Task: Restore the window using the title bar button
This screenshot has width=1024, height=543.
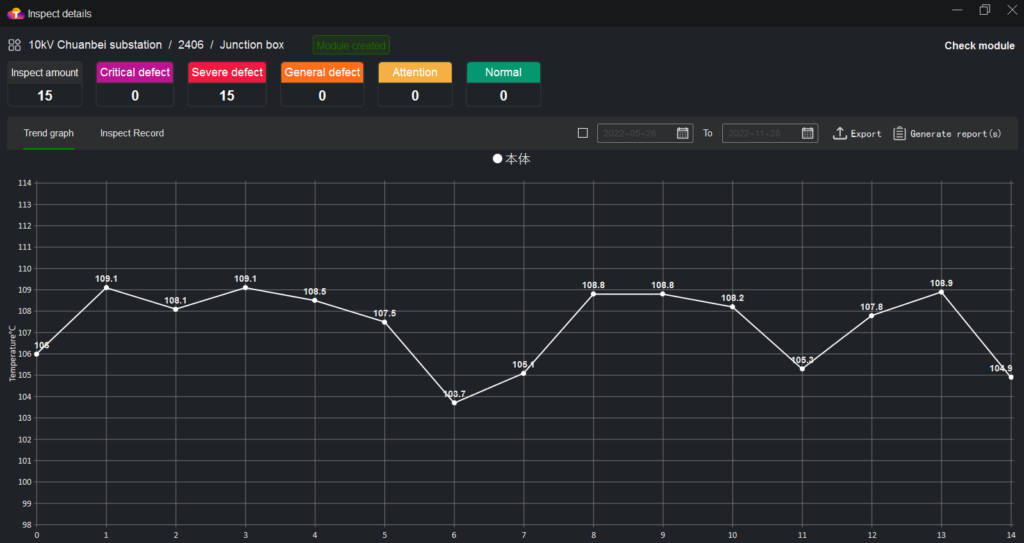Action: coord(985,10)
